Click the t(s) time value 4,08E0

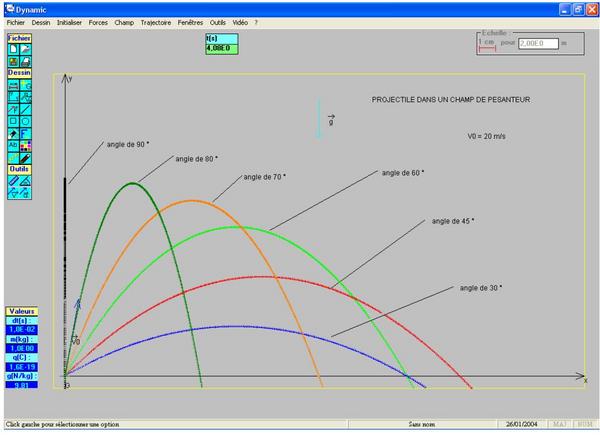click(x=222, y=49)
